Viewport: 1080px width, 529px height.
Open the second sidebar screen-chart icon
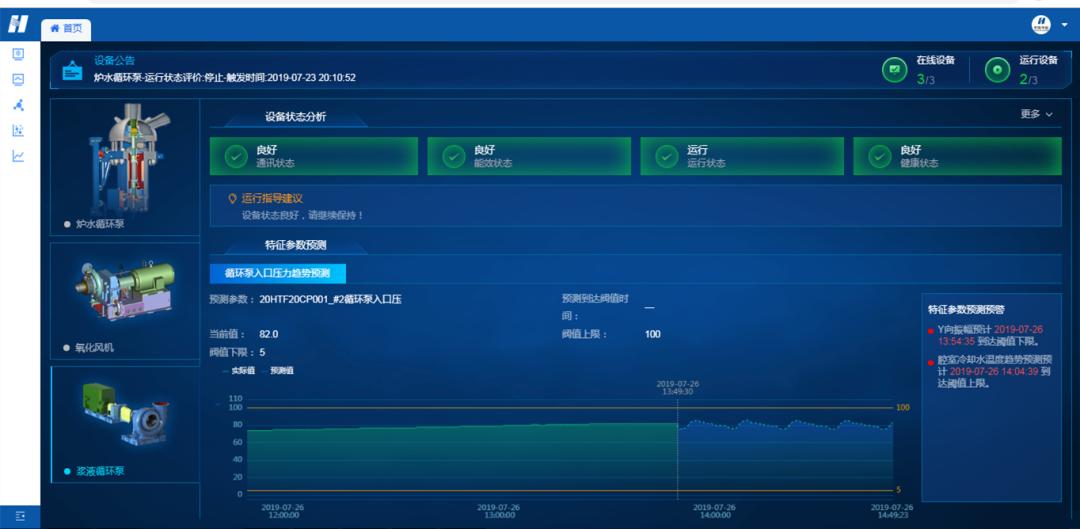19,79
